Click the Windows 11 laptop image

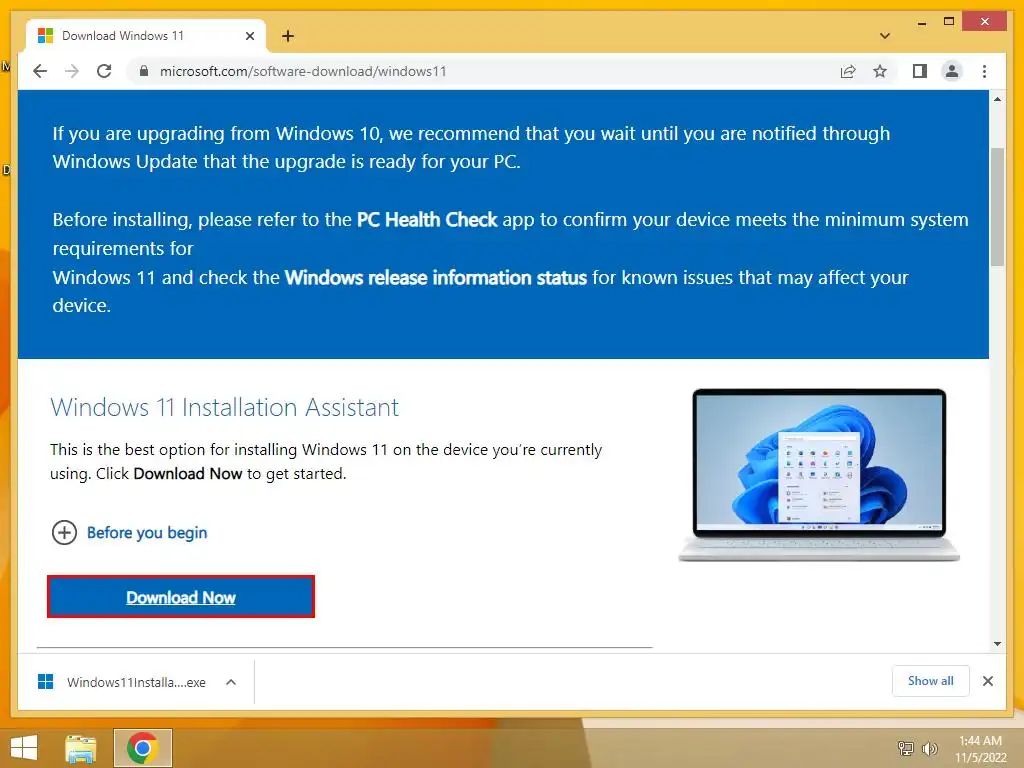click(819, 475)
